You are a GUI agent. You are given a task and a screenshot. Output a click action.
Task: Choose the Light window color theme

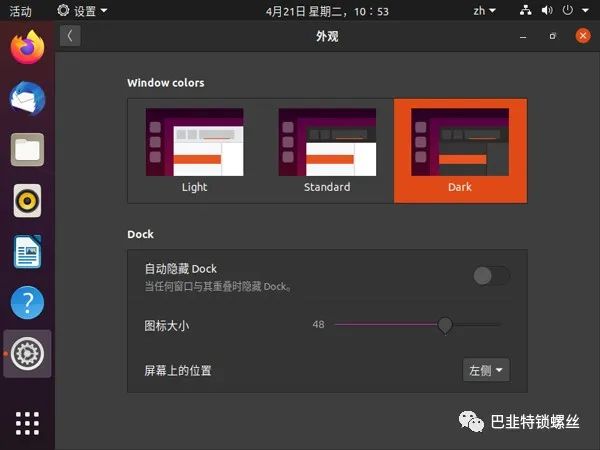click(194, 151)
